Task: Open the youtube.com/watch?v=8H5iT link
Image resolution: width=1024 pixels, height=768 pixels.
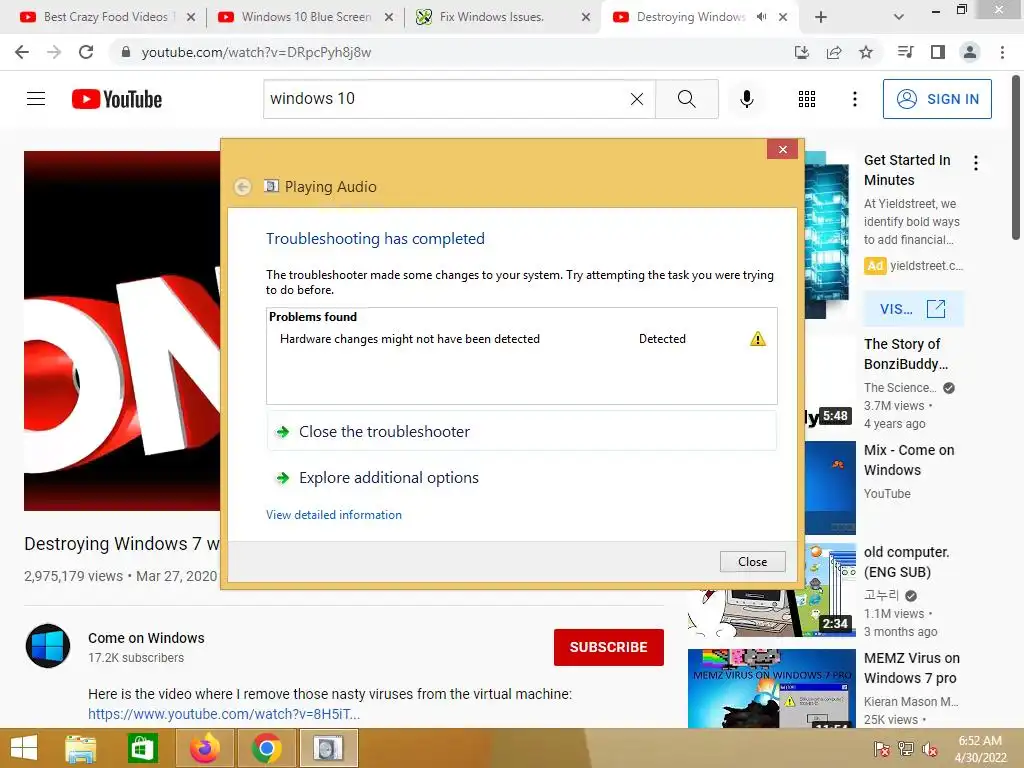Action: (x=224, y=714)
